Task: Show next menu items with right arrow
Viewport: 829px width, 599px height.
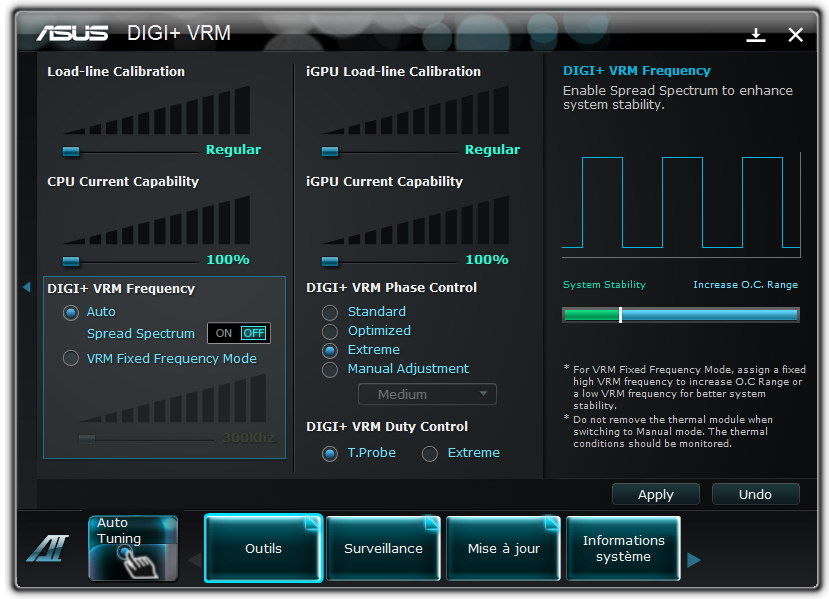Action: coord(694,559)
